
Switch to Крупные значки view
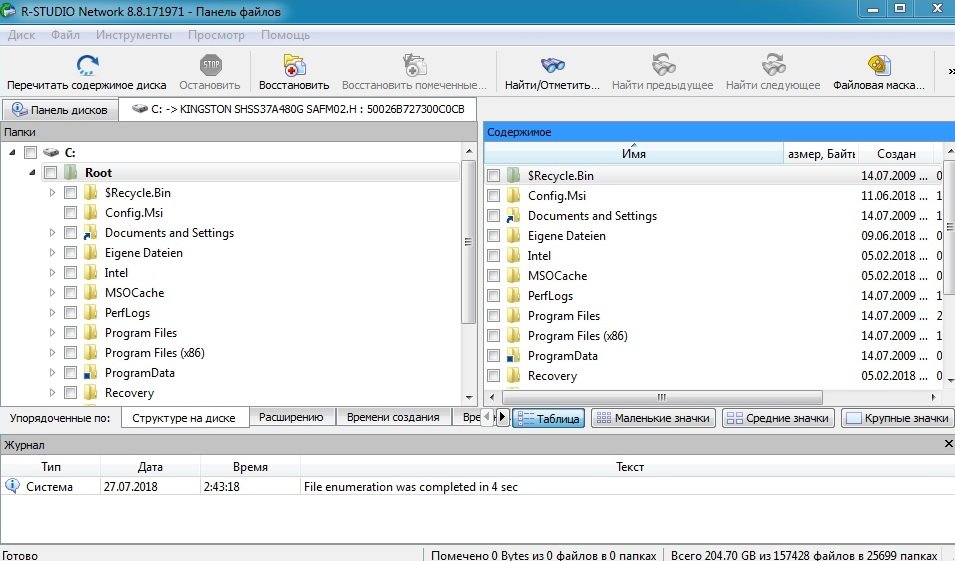(x=898, y=418)
